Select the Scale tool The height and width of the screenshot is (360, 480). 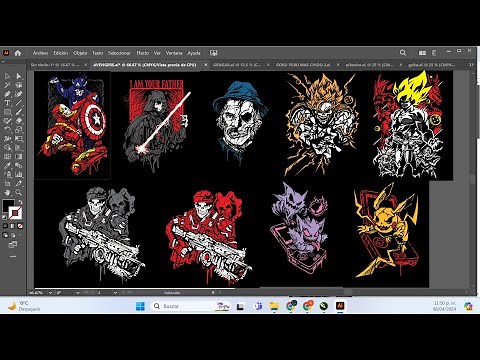(19, 130)
